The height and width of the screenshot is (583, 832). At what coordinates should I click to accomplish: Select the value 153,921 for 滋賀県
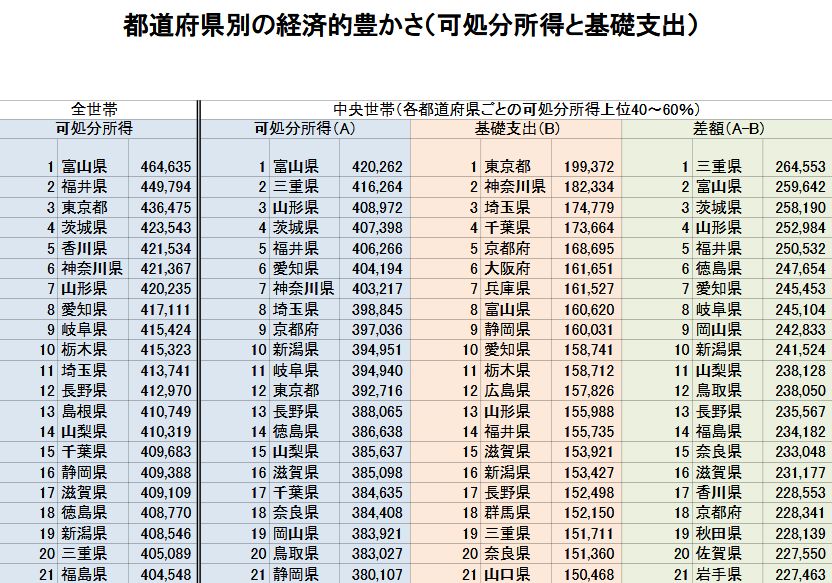589,451
